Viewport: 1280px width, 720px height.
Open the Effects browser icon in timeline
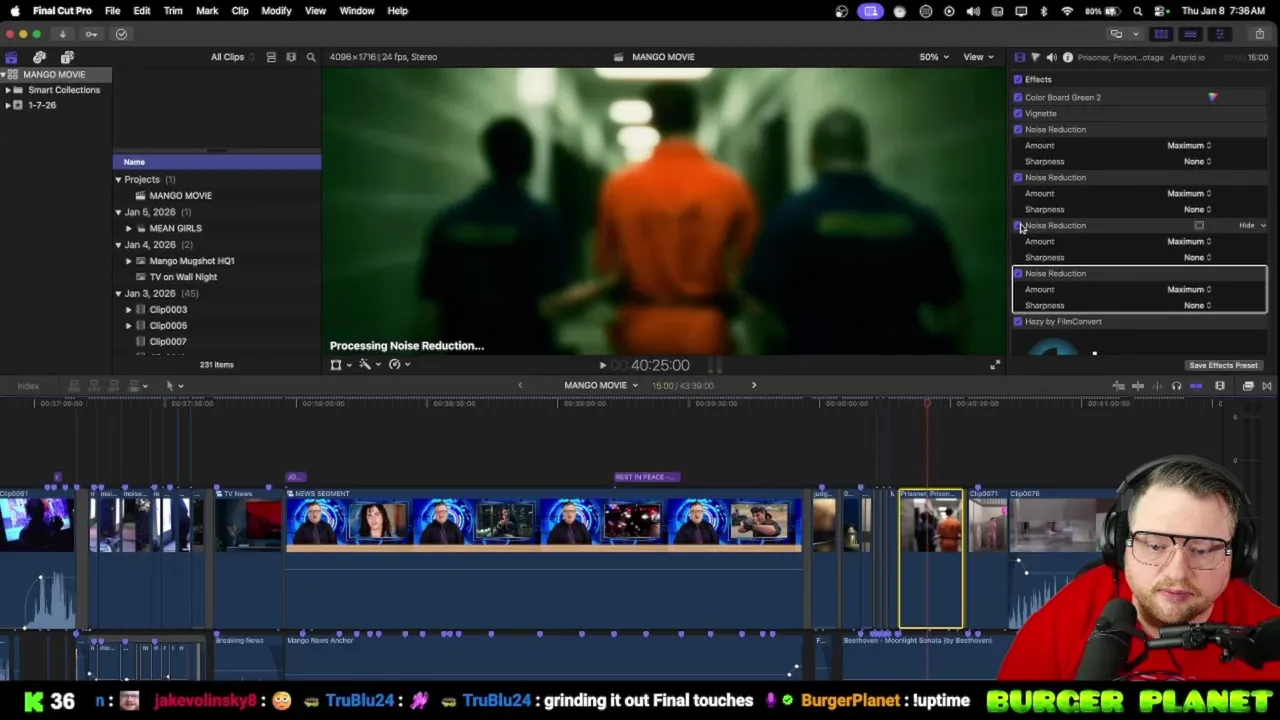pyautogui.click(x=1248, y=386)
